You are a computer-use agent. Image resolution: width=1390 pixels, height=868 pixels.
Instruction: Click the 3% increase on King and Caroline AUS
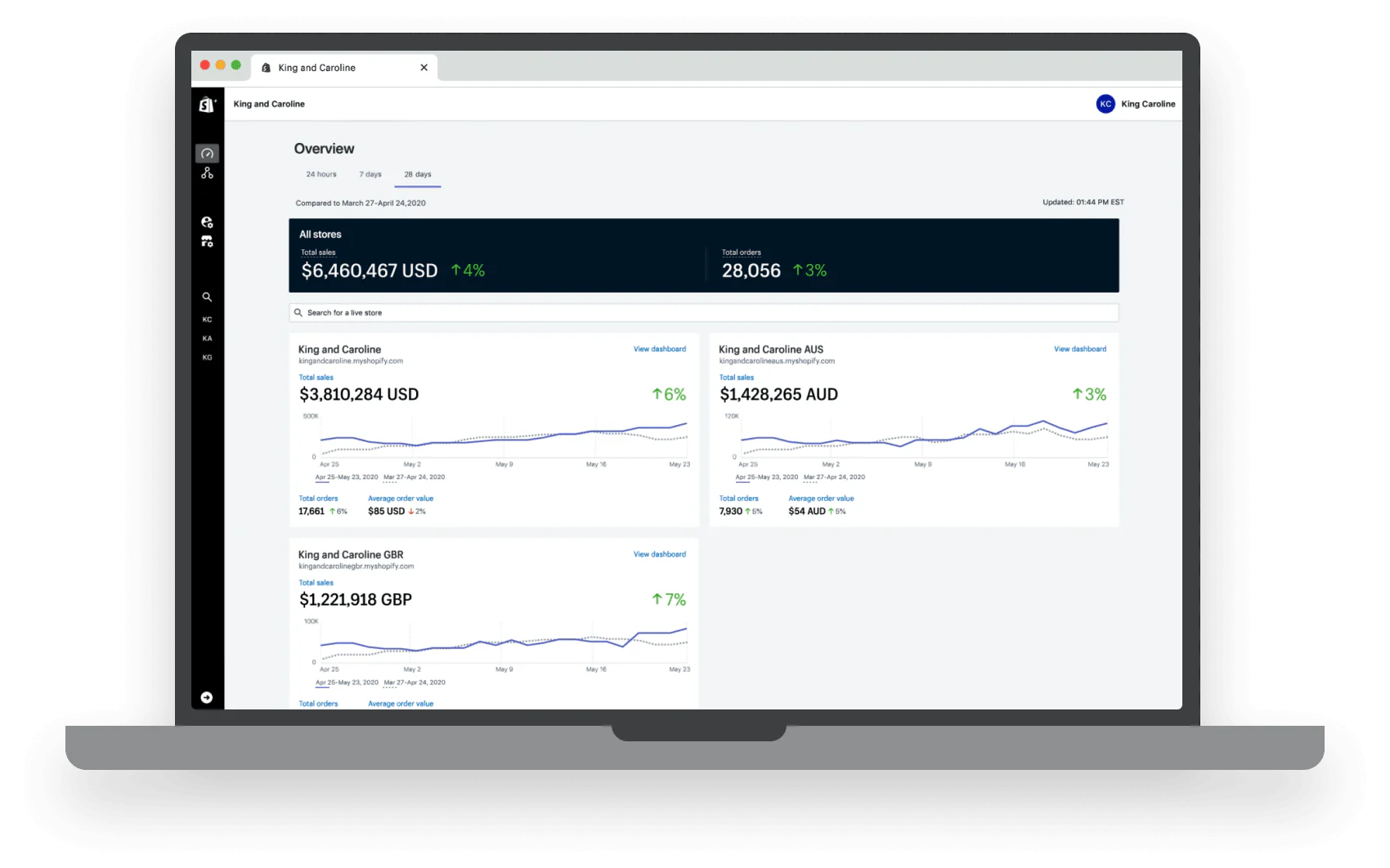[x=1089, y=395]
